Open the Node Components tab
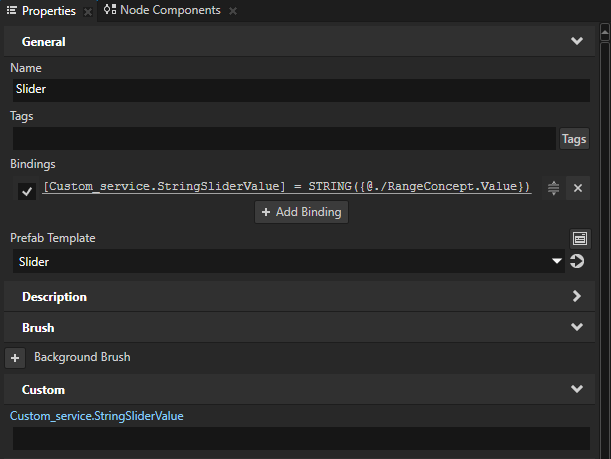This screenshot has height=459, width=611. coord(170,10)
